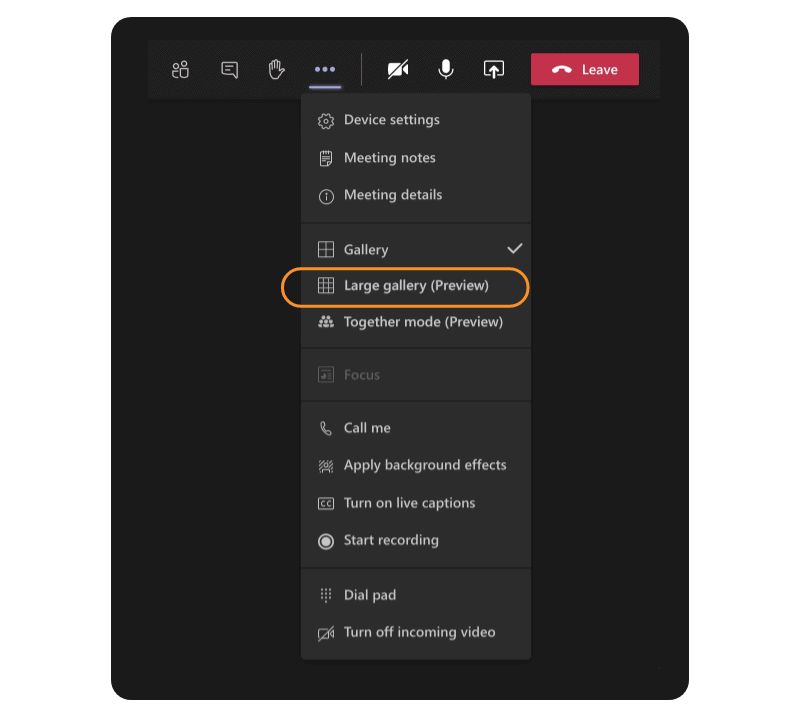The height and width of the screenshot is (724, 800).
Task: Choose the Call me option
Action: click(x=416, y=428)
